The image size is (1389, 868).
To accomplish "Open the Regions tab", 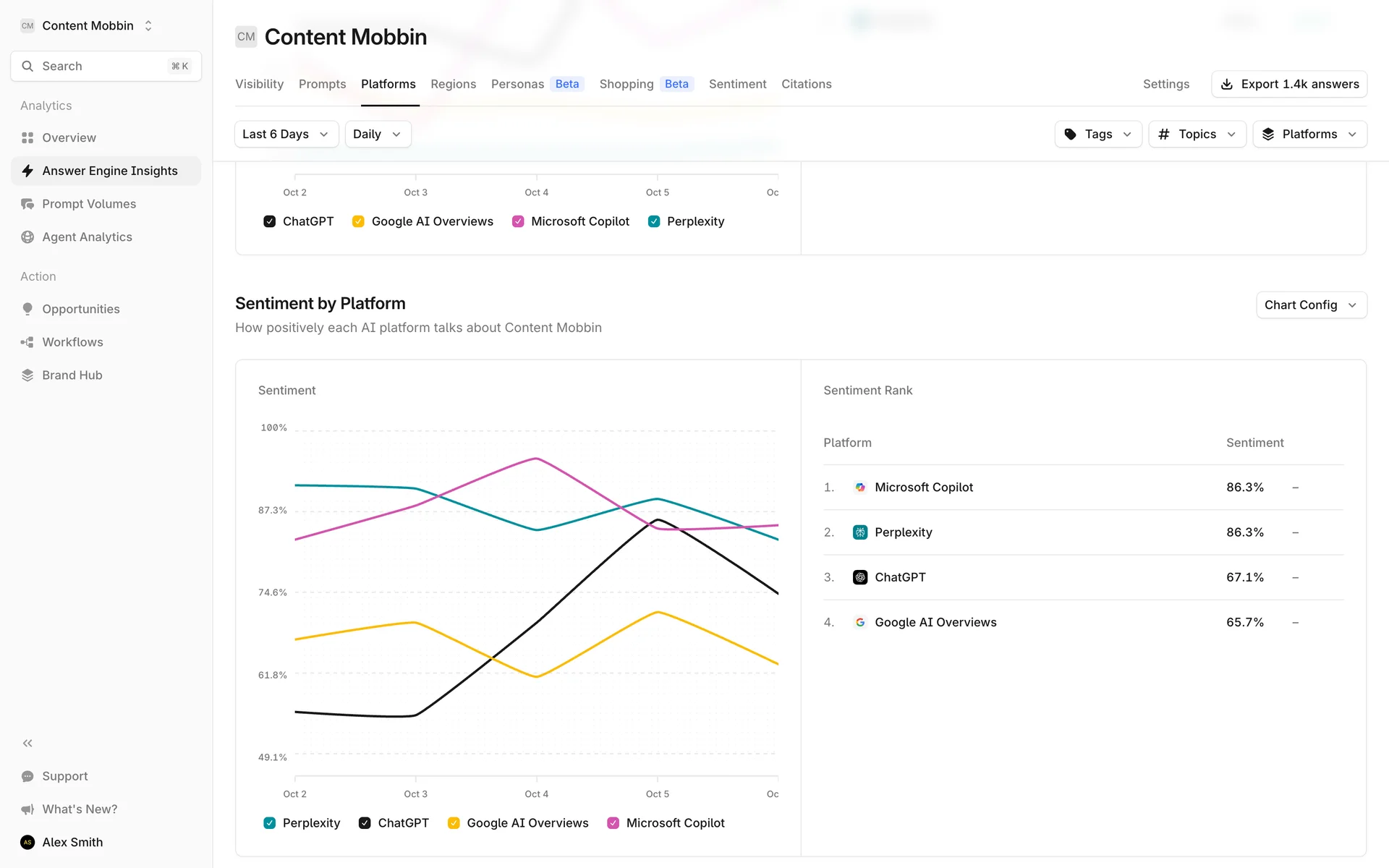I will click(453, 84).
